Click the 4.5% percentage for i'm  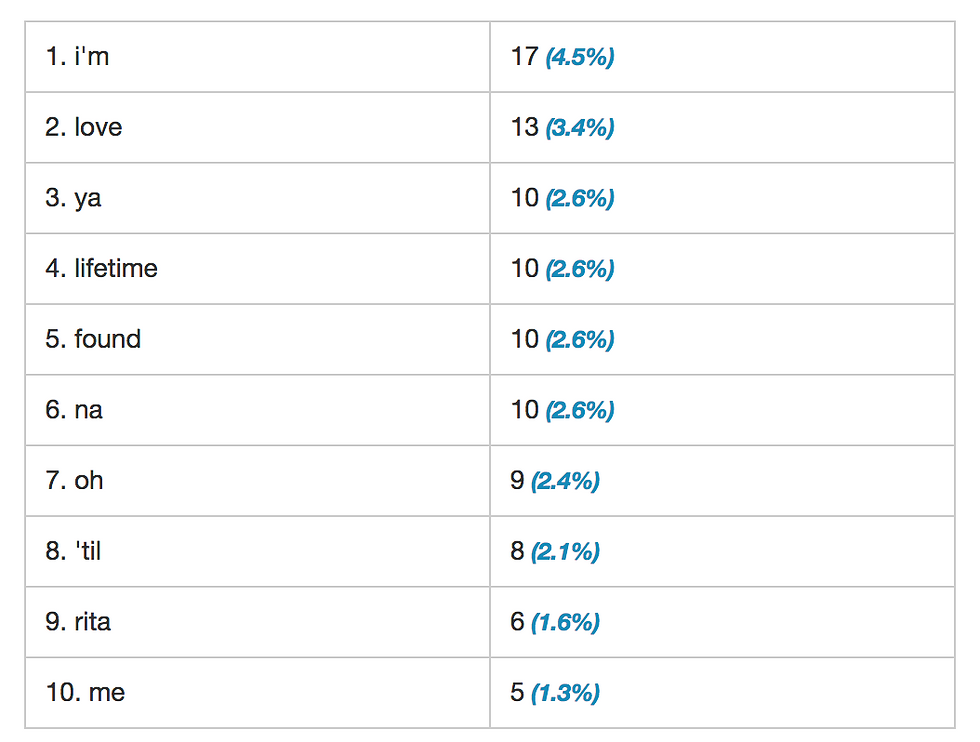tap(579, 57)
